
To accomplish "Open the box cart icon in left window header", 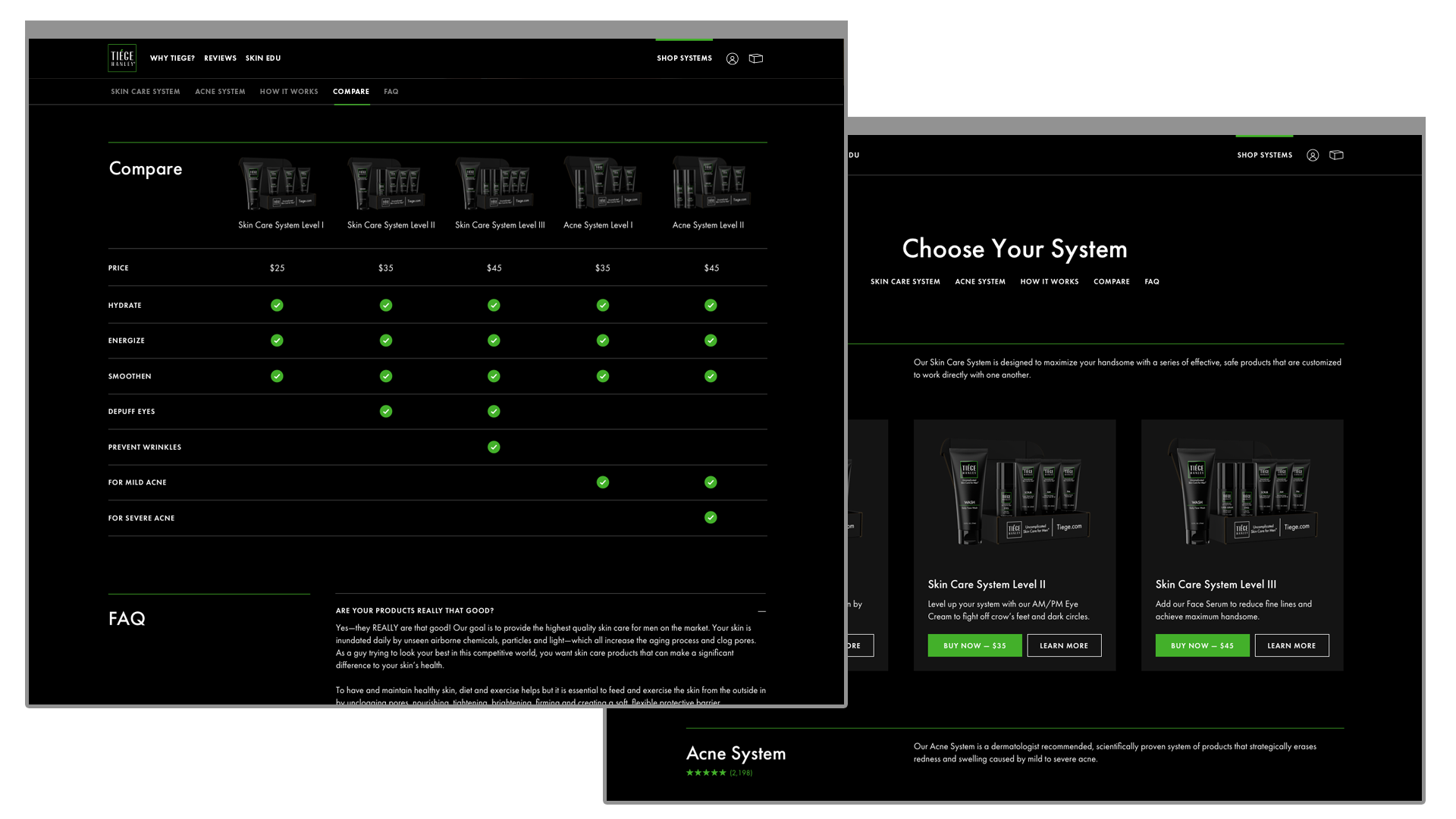I will [x=756, y=58].
